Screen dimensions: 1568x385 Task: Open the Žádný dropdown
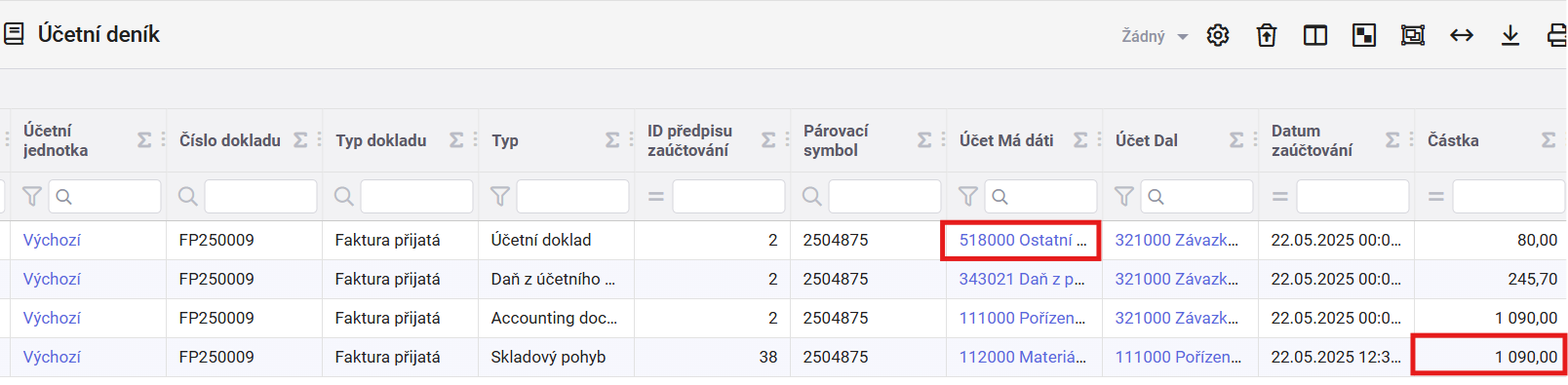click(1155, 36)
